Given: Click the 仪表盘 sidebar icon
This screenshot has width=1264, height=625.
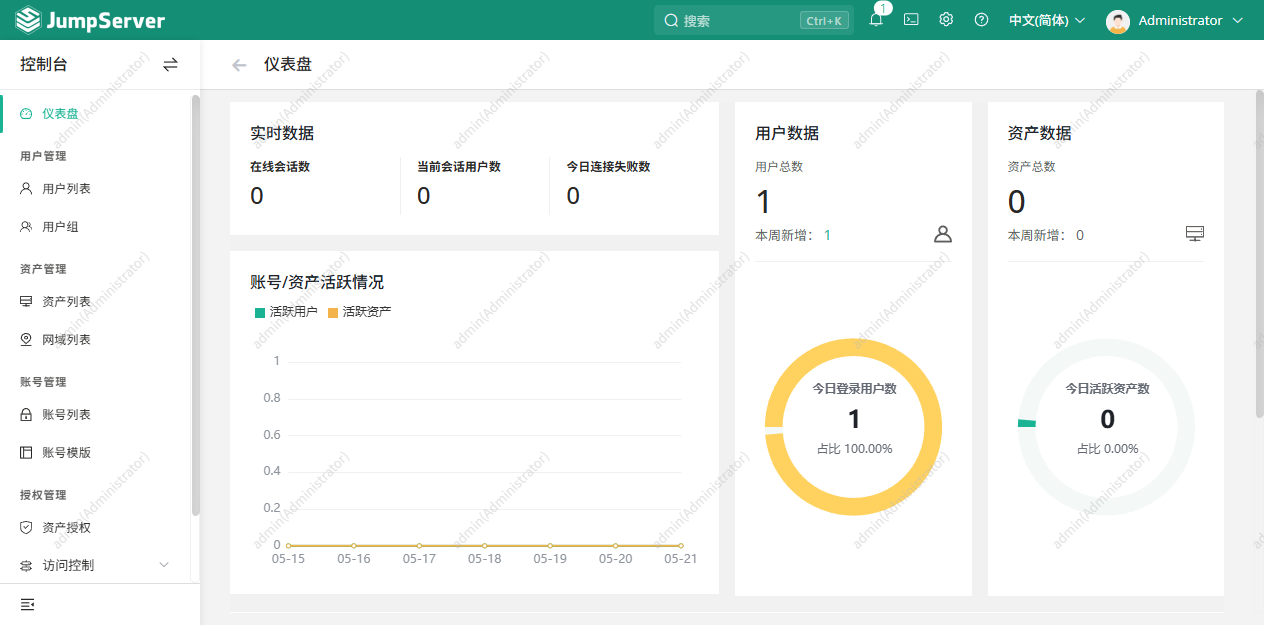Looking at the screenshot, I should click(26, 114).
